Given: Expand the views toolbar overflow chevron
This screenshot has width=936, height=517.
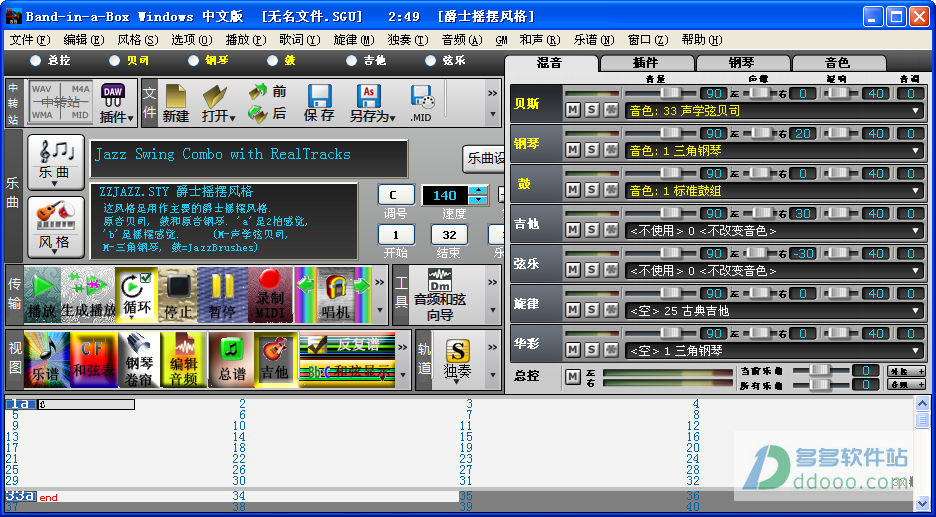Looking at the screenshot, I should click(403, 347).
